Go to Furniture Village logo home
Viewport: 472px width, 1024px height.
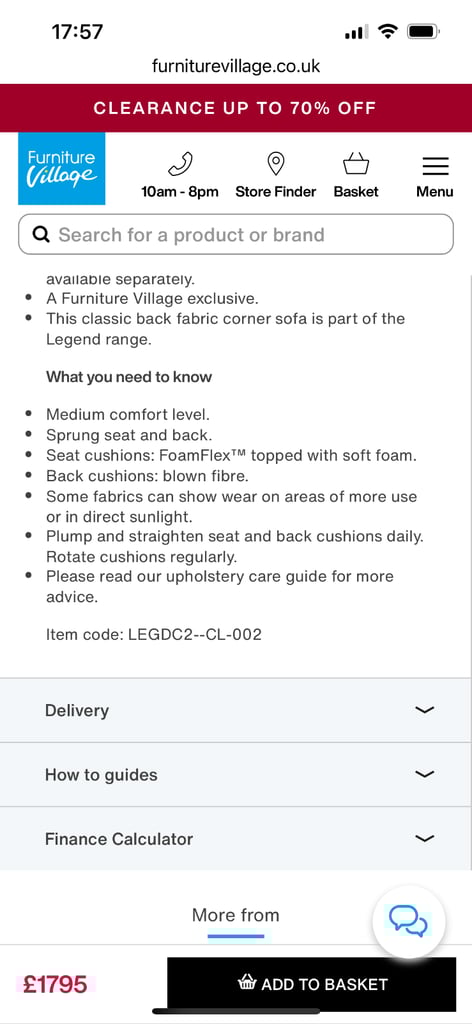tap(61, 168)
